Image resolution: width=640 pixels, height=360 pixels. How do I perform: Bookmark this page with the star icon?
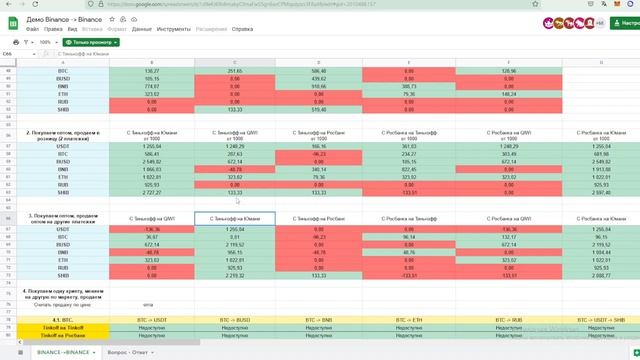pos(535,4)
